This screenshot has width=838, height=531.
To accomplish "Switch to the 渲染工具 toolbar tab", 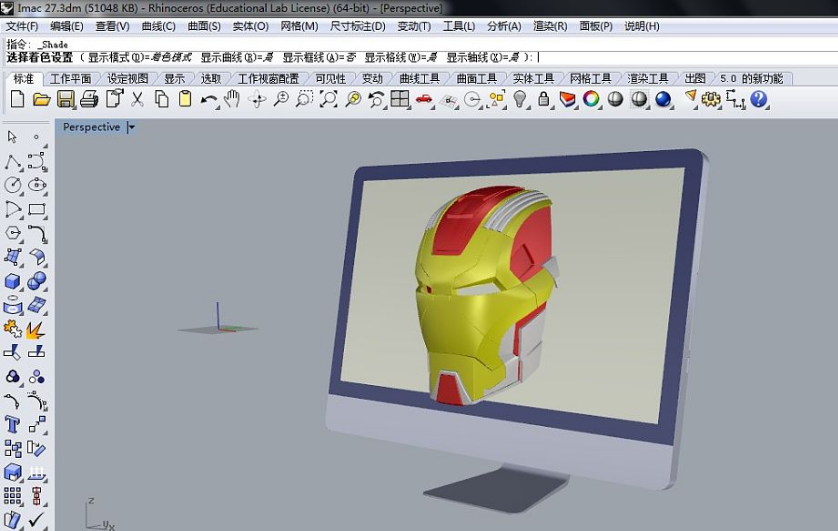I will pyautogui.click(x=648, y=79).
